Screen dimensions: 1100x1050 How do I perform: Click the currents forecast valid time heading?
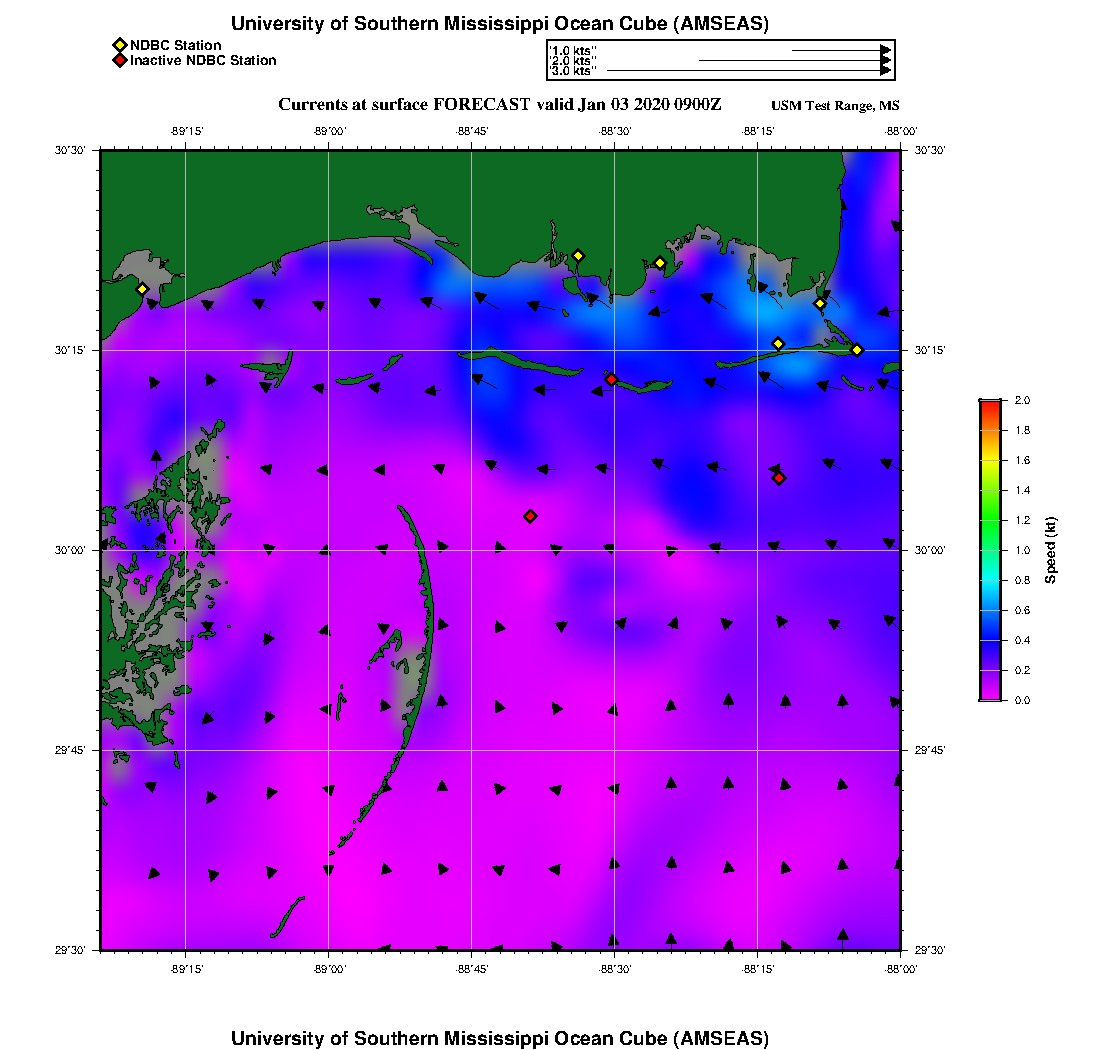tap(500, 105)
